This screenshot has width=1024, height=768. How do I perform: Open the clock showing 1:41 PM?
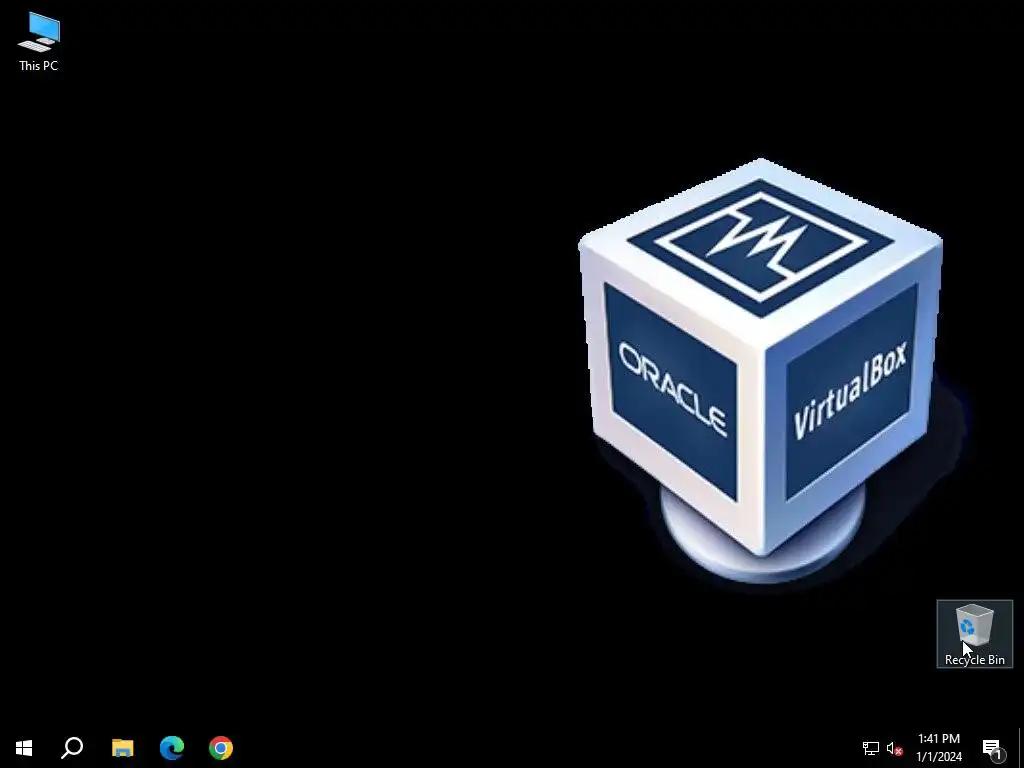939,748
